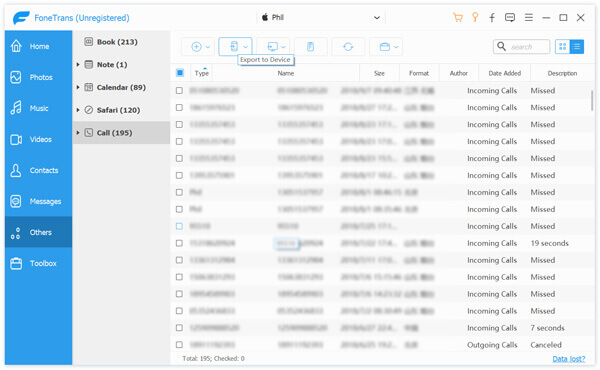This screenshot has width=600, height=370.
Task: Expand the Calendar (89) tree item
Action: coord(78,87)
